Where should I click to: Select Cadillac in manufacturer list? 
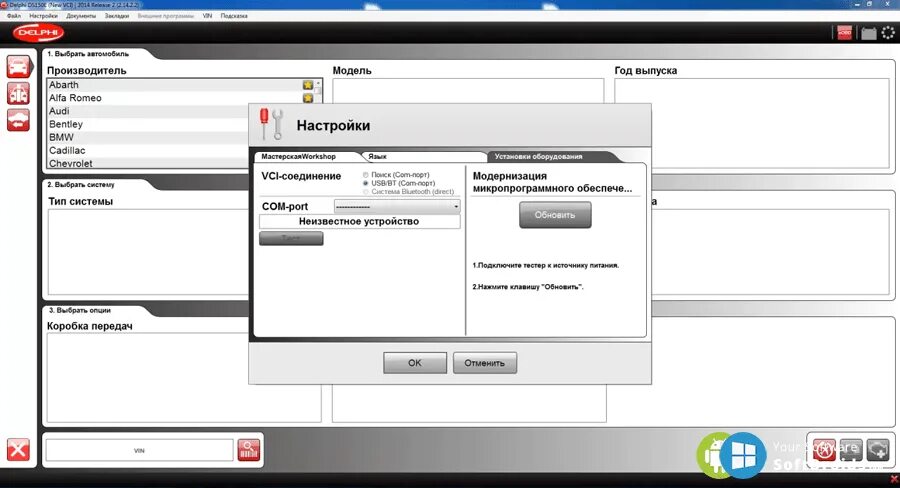click(x=148, y=151)
